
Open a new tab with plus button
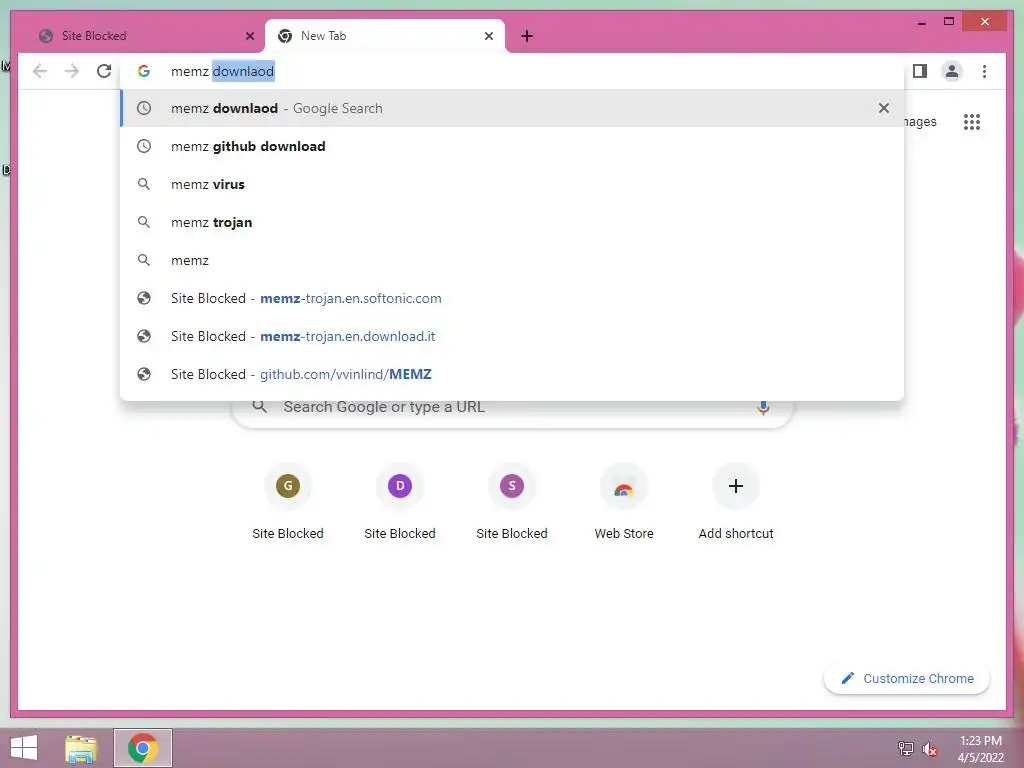tap(527, 36)
